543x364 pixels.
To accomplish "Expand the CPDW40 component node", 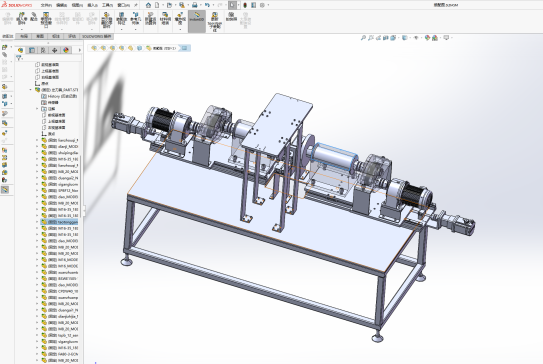I will tap(37, 291).
